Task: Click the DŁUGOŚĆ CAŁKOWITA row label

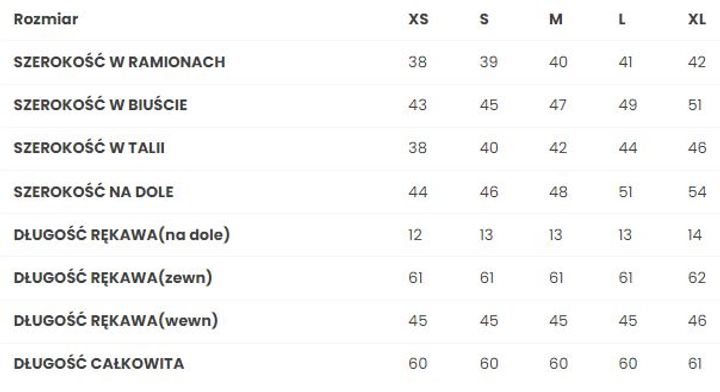Action: click(x=99, y=364)
